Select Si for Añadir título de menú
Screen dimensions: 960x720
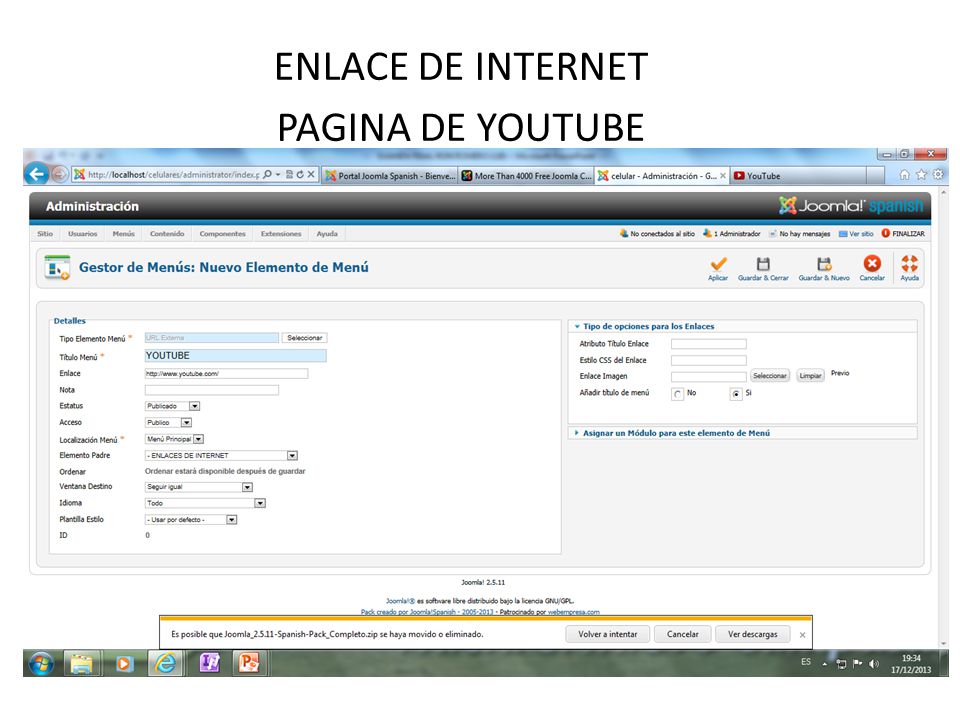coord(736,394)
